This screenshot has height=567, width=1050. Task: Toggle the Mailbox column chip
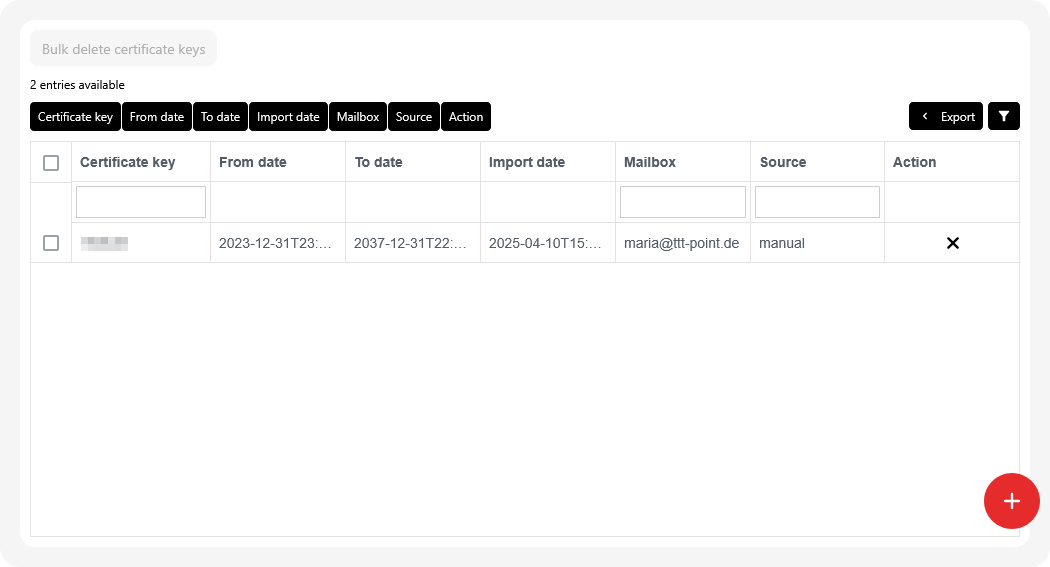358,117
